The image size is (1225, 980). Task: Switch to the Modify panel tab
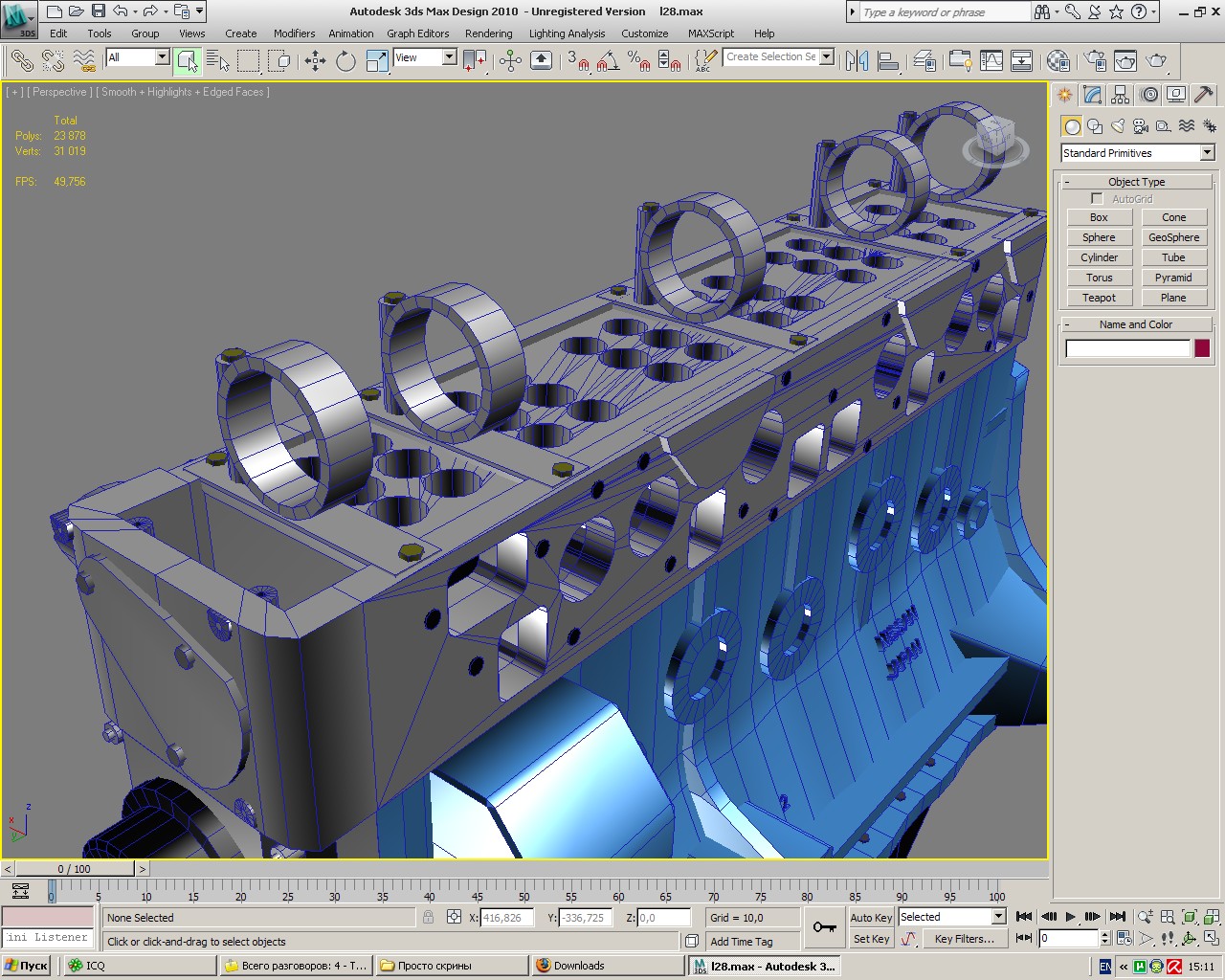pyautogui.click(x=1093, y=95)
